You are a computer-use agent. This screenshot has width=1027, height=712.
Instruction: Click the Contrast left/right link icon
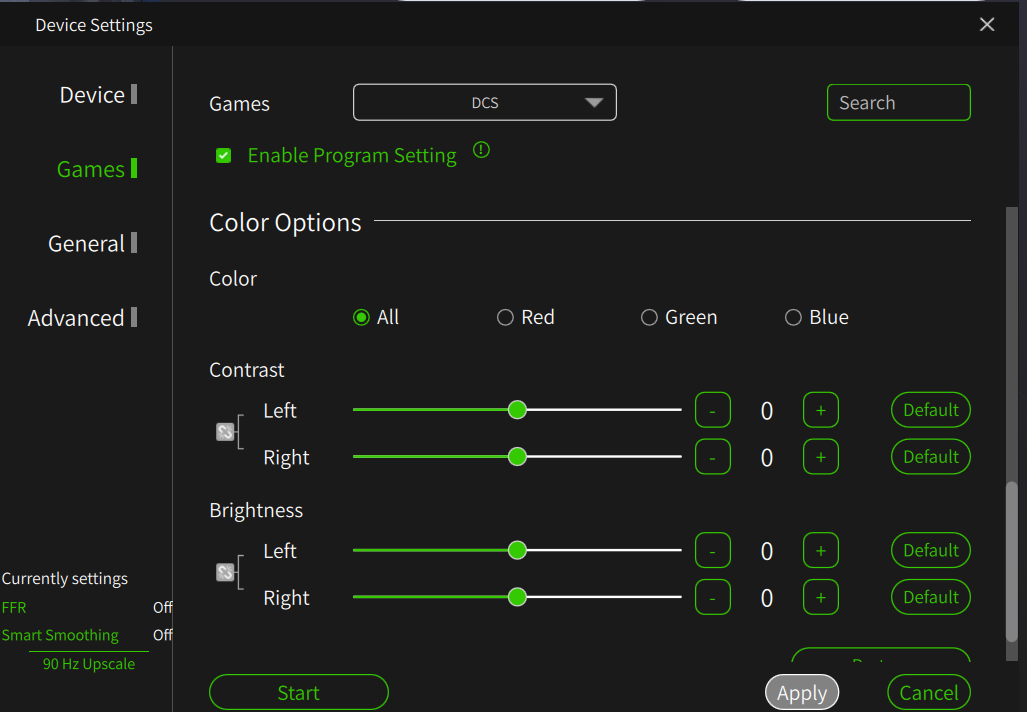click(x=225, y=432)
